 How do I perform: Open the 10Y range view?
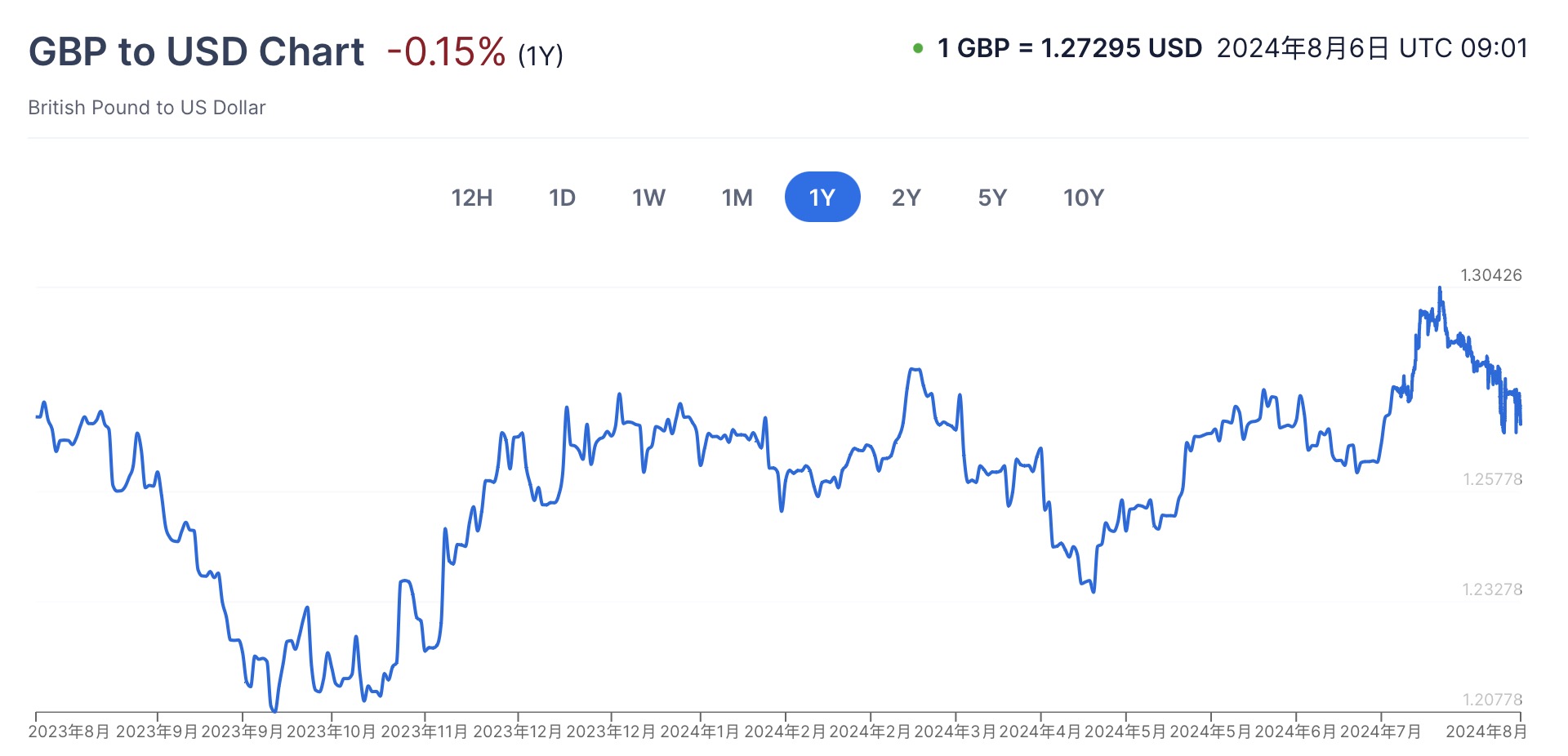(1083, 198)
